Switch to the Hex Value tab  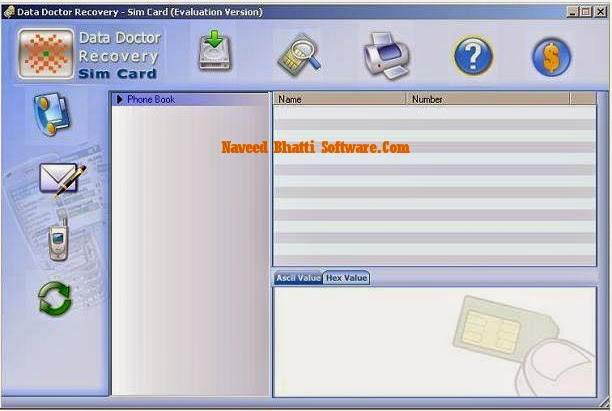[346, 278]
